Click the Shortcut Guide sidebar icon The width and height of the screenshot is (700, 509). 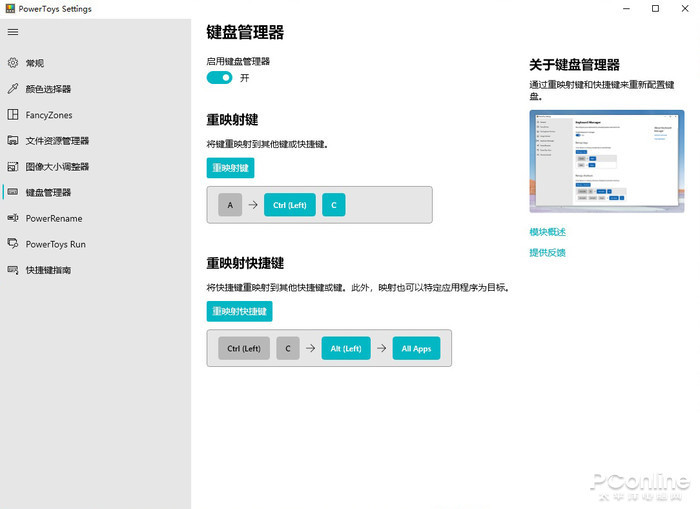[13, 270]
